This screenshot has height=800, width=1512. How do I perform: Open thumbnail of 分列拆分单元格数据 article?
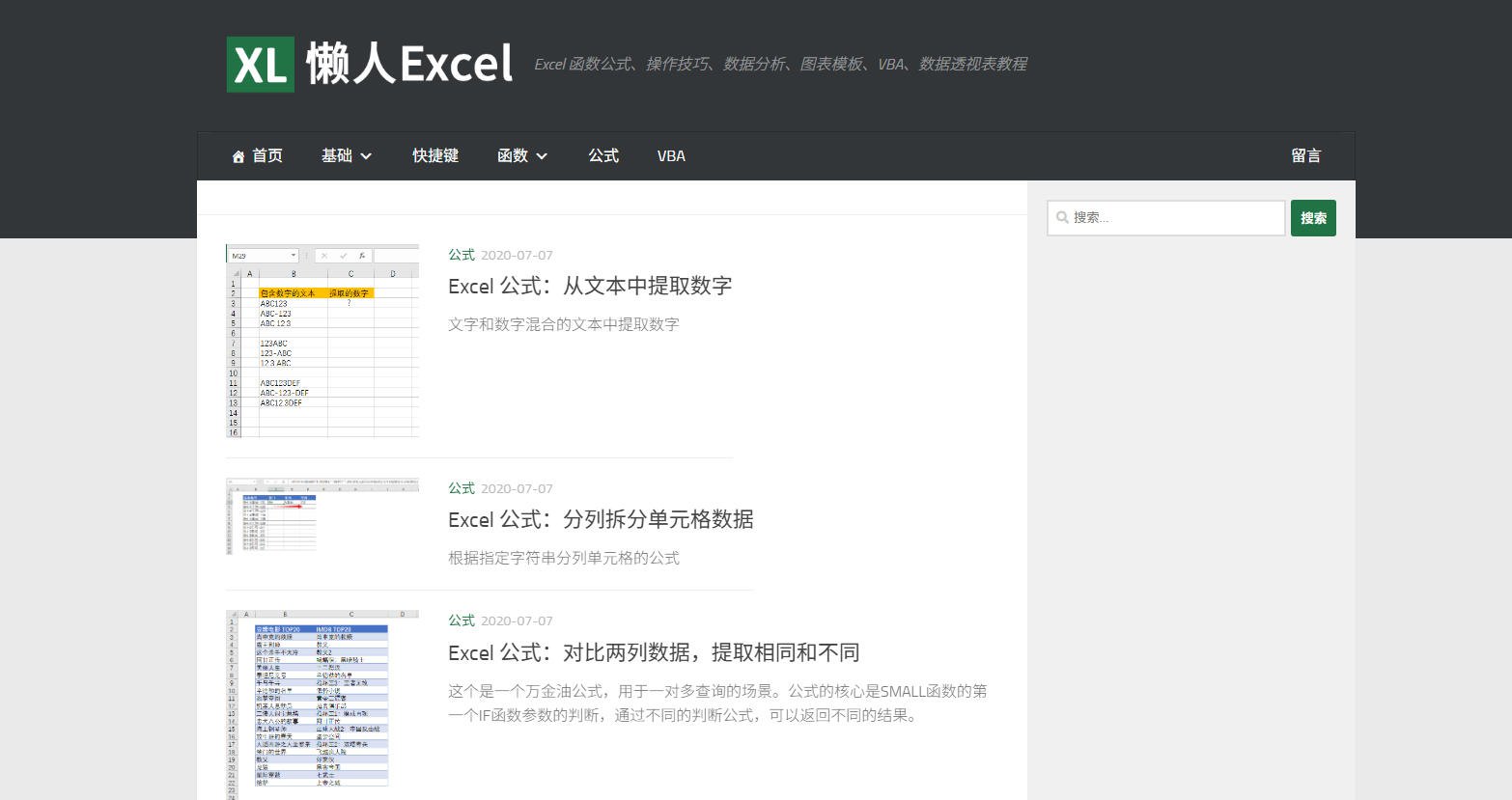pos(322,516)
